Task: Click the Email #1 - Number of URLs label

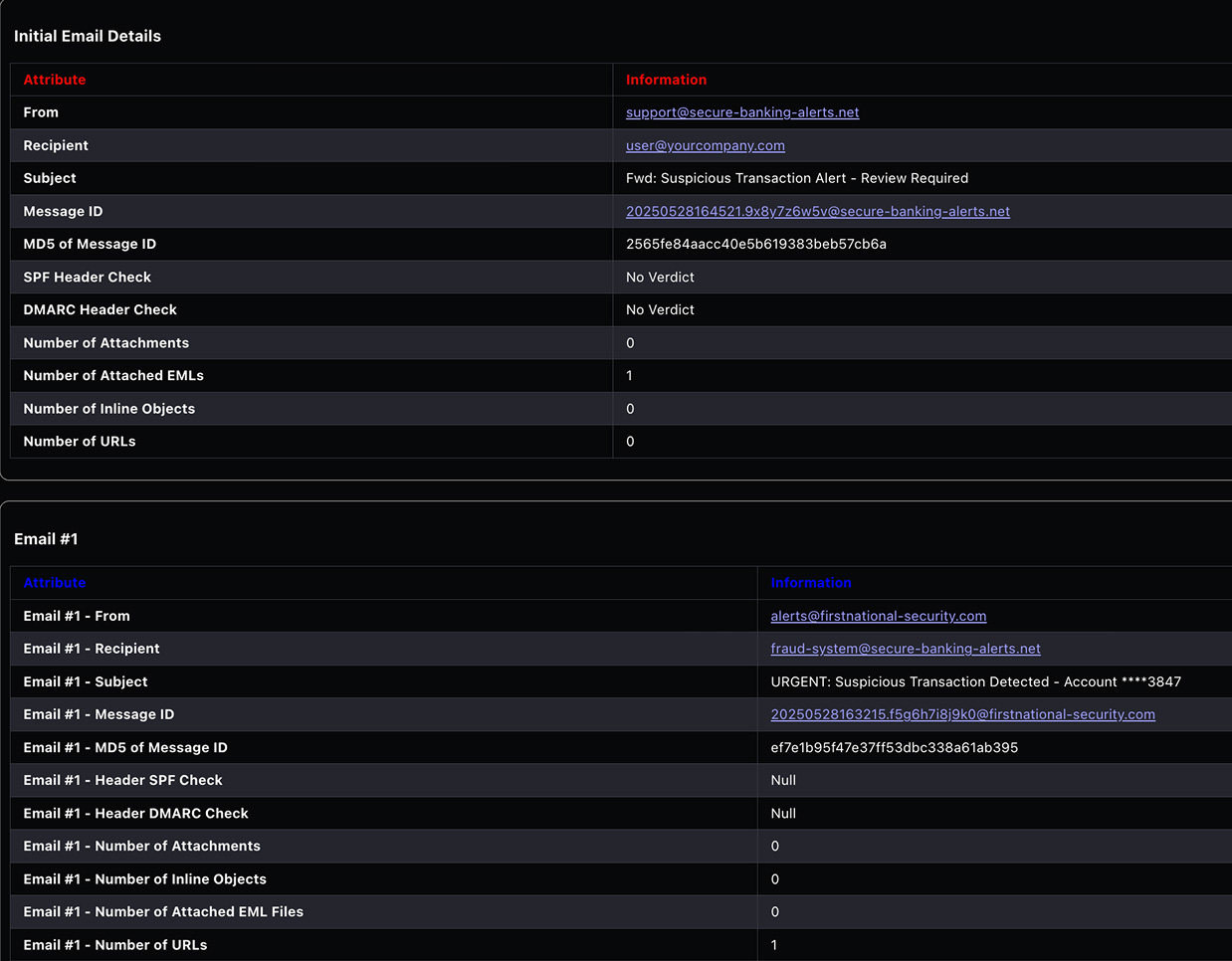Action: click(x=115, y=945)
